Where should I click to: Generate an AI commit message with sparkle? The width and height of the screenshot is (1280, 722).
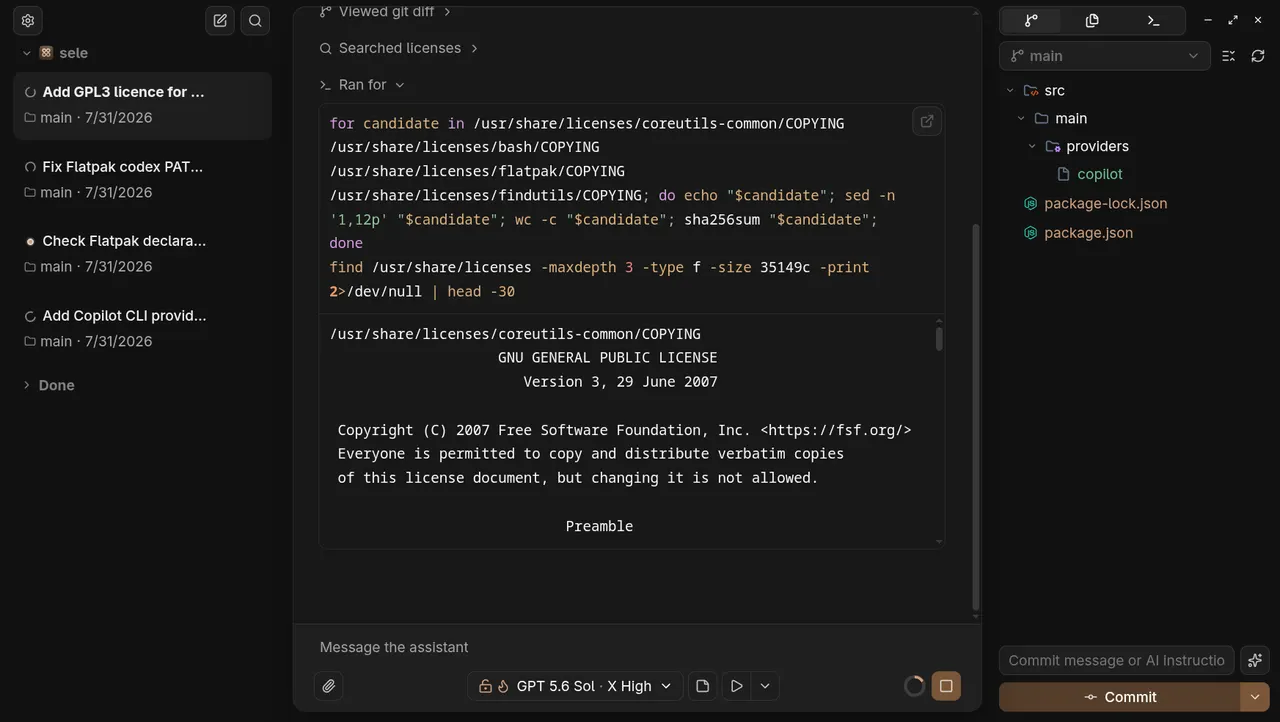(x=1255, y=660)
